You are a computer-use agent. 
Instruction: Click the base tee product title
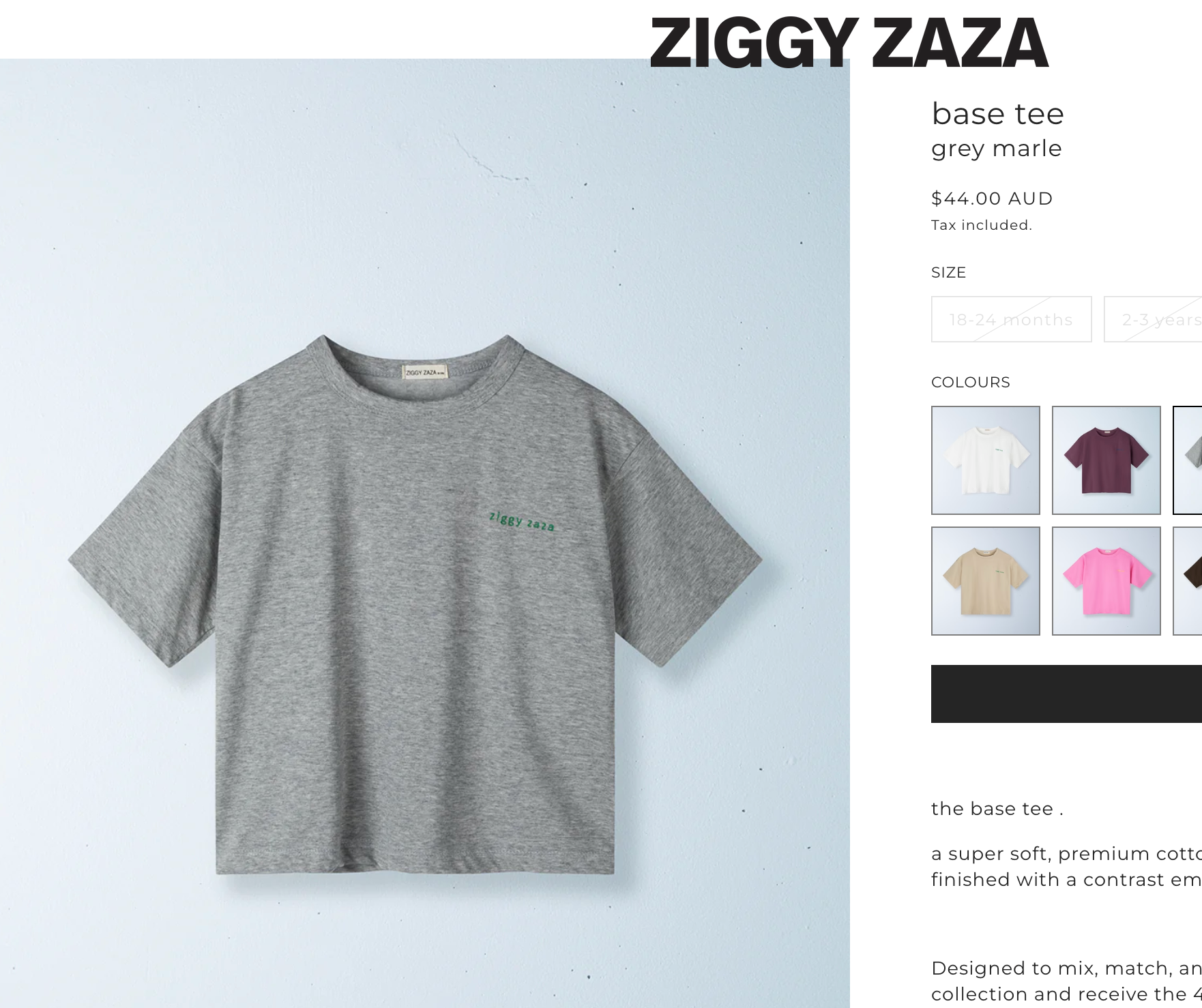click(997, 114)
